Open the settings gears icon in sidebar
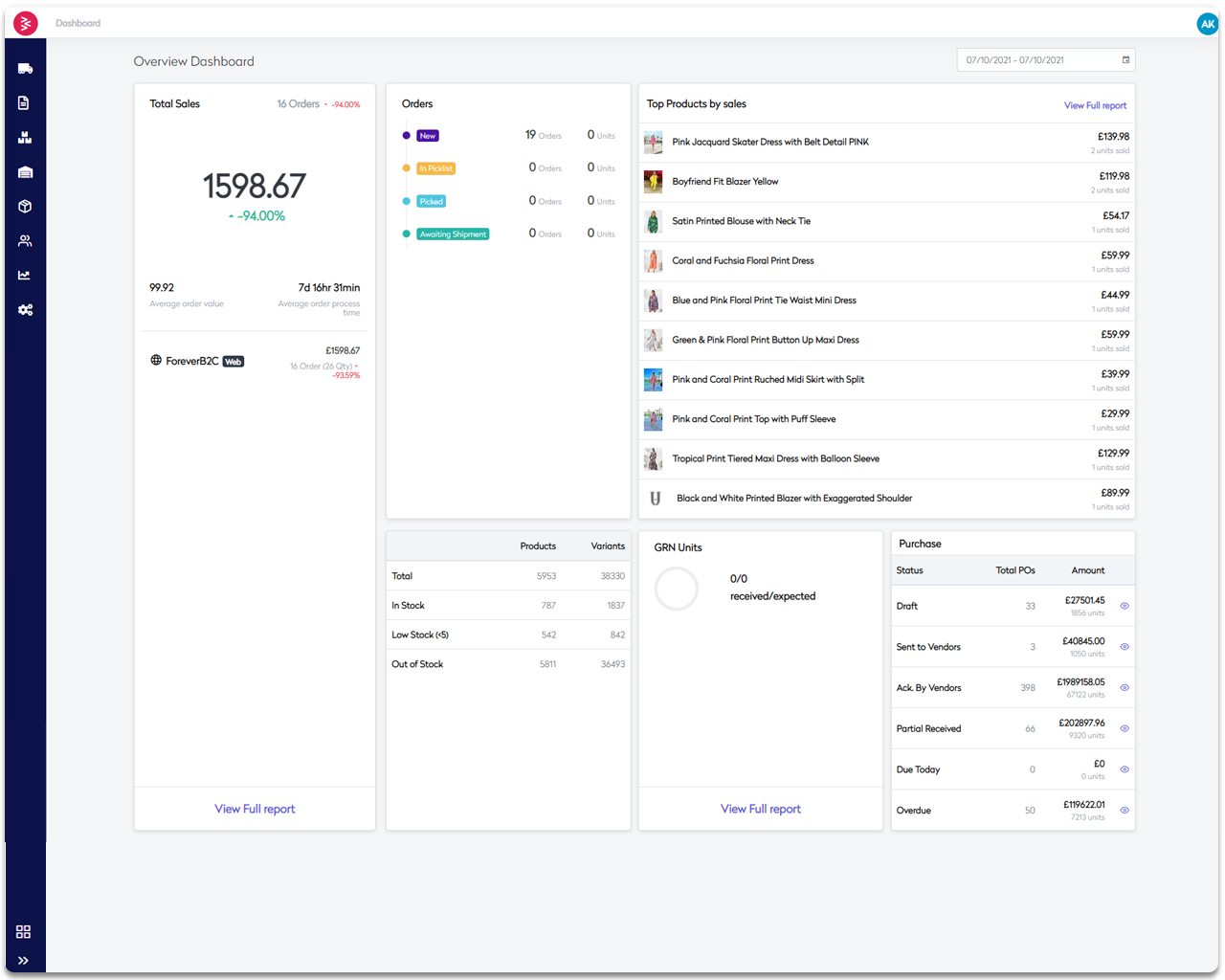 point(24,309)
